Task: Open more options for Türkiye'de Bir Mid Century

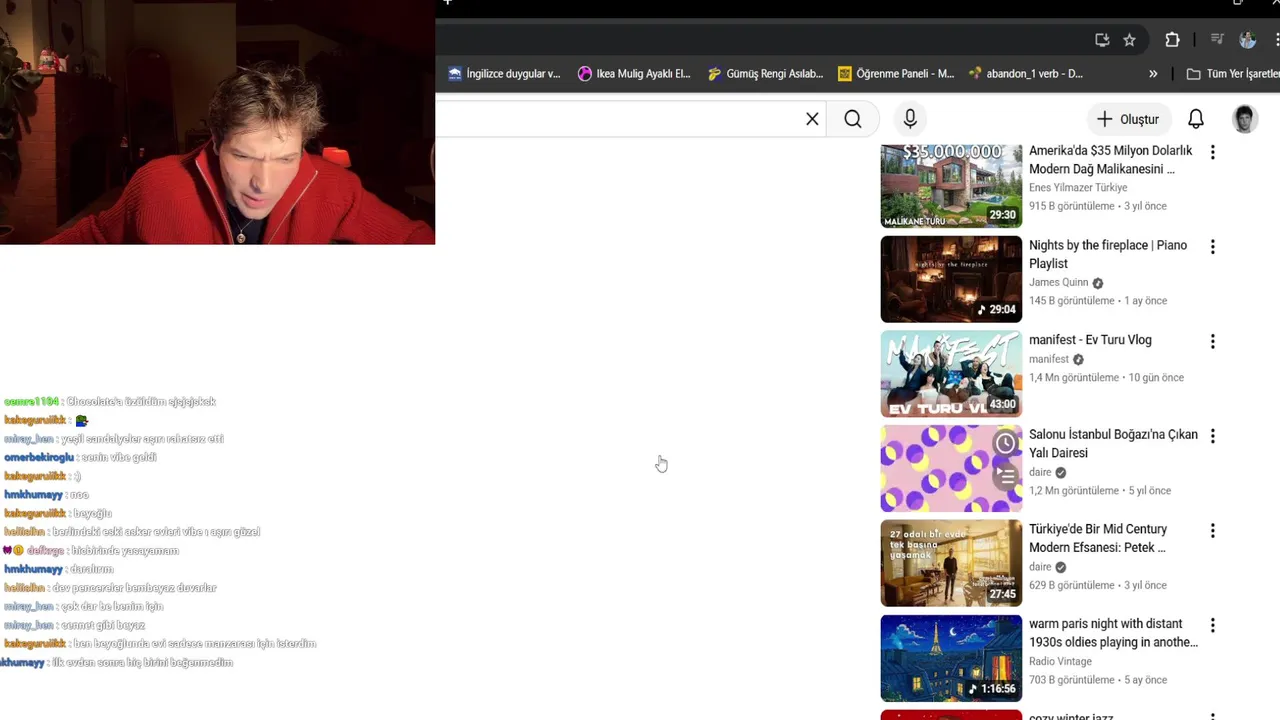Action: (x=1212, y=531)
